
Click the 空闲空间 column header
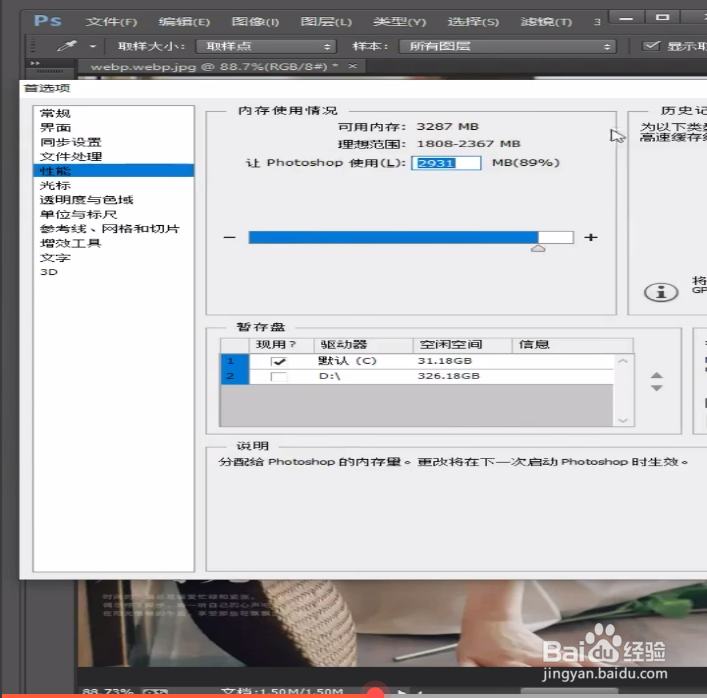(x=463, y=345)
